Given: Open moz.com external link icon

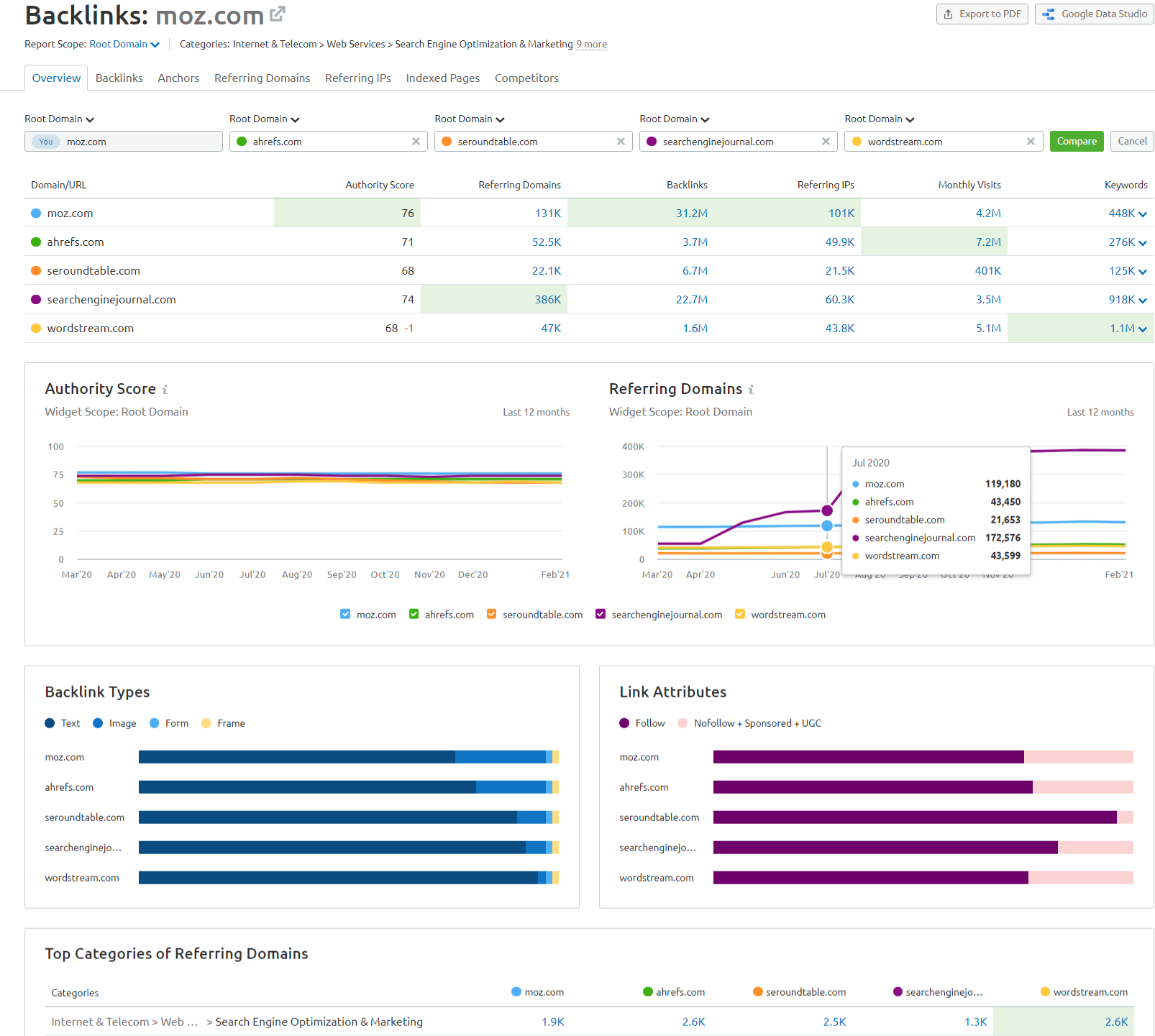Looking at the screenshot, I should pos(278,14).
